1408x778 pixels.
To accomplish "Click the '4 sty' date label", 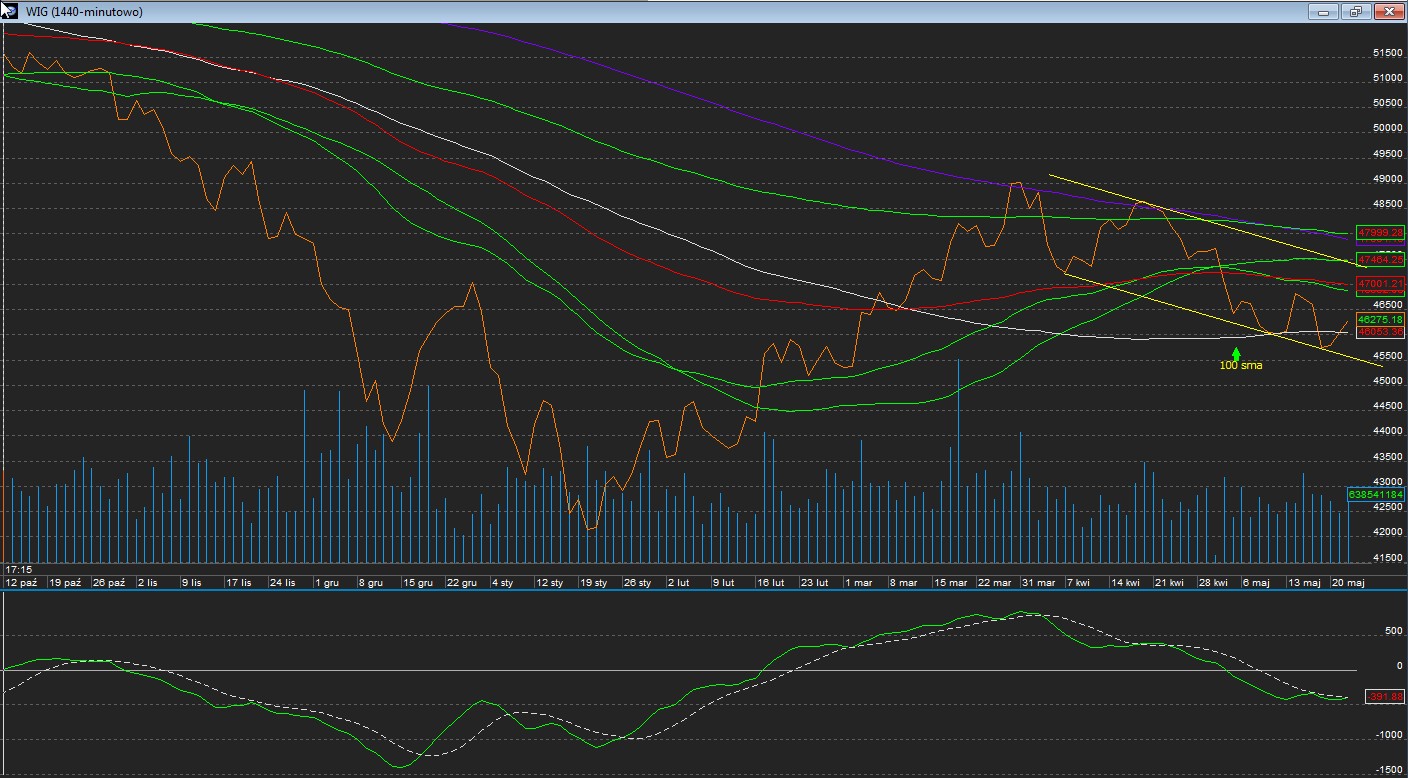I will [502, 581].
